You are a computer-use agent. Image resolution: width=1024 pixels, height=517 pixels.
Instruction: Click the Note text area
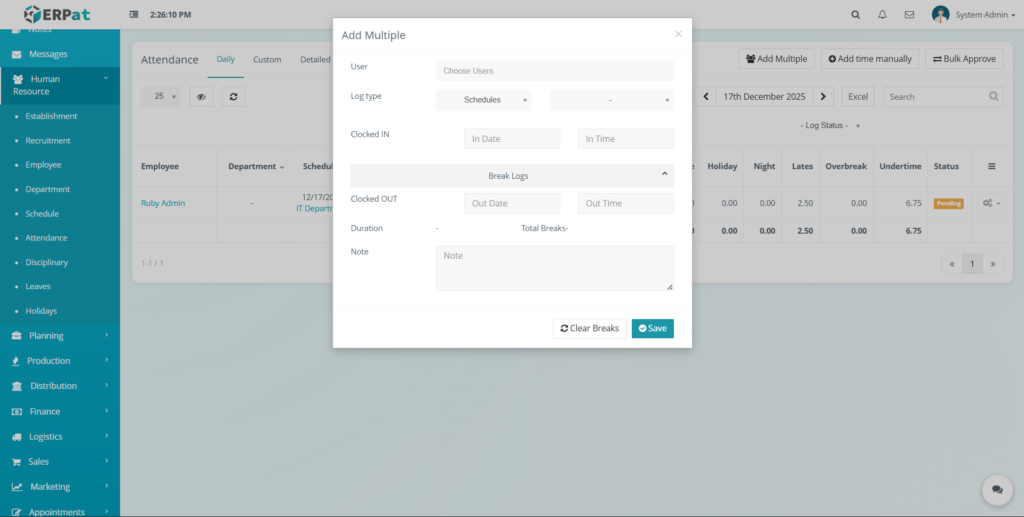(x=554, y=268)
